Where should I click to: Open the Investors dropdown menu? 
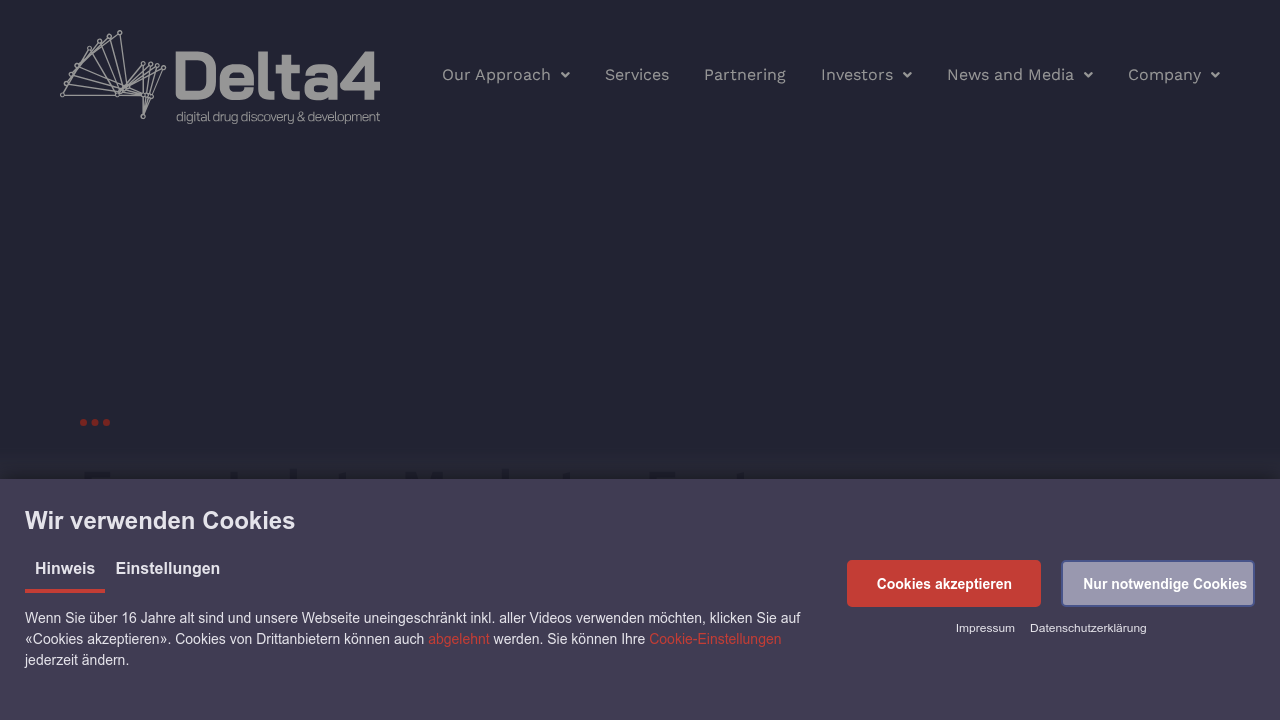857,75
